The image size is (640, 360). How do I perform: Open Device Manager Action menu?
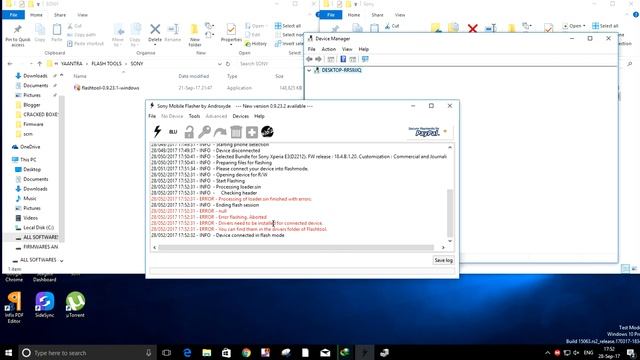tap(329, 49)
